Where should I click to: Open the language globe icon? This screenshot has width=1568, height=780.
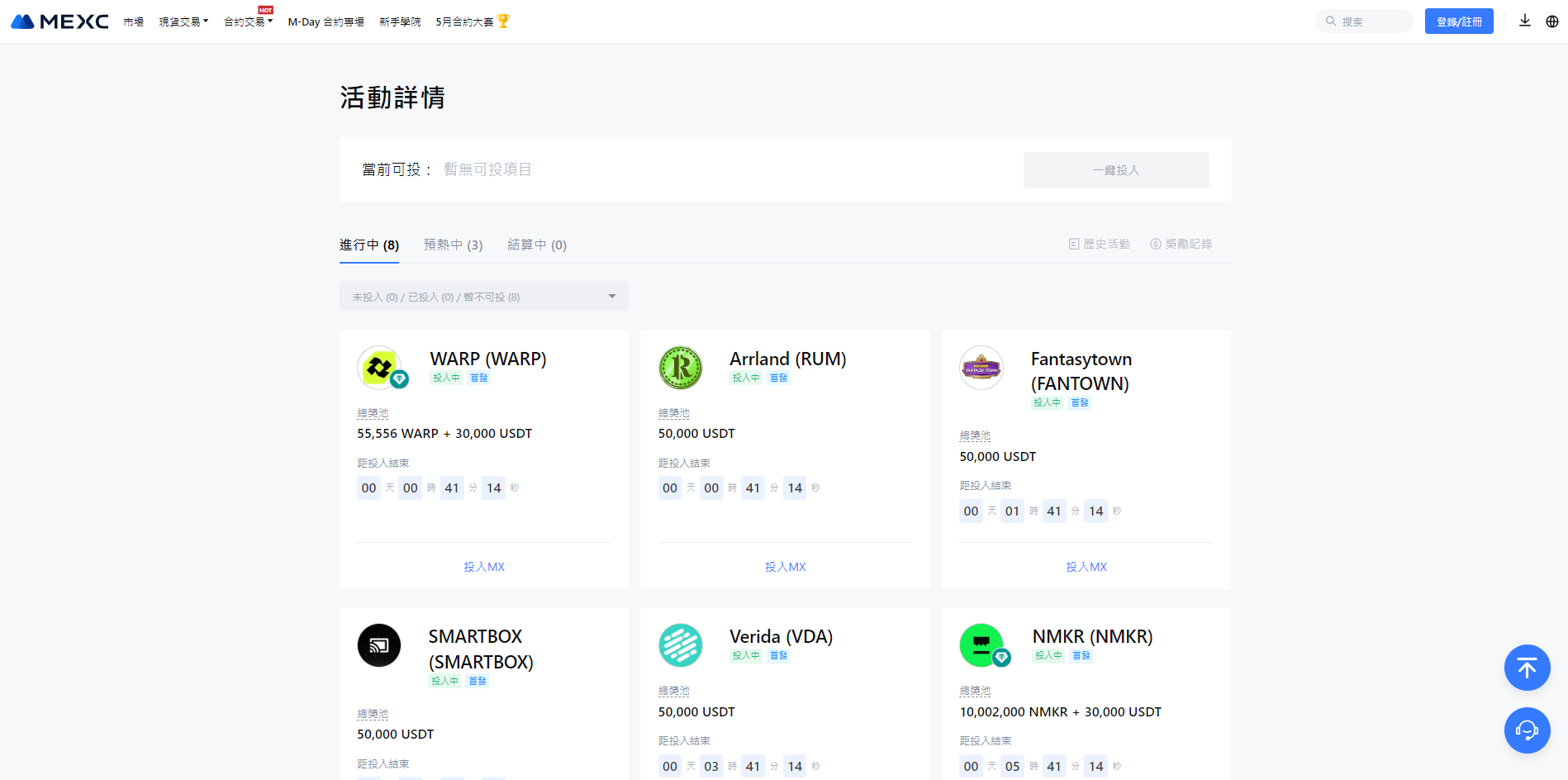click(x=1552, y=21)
